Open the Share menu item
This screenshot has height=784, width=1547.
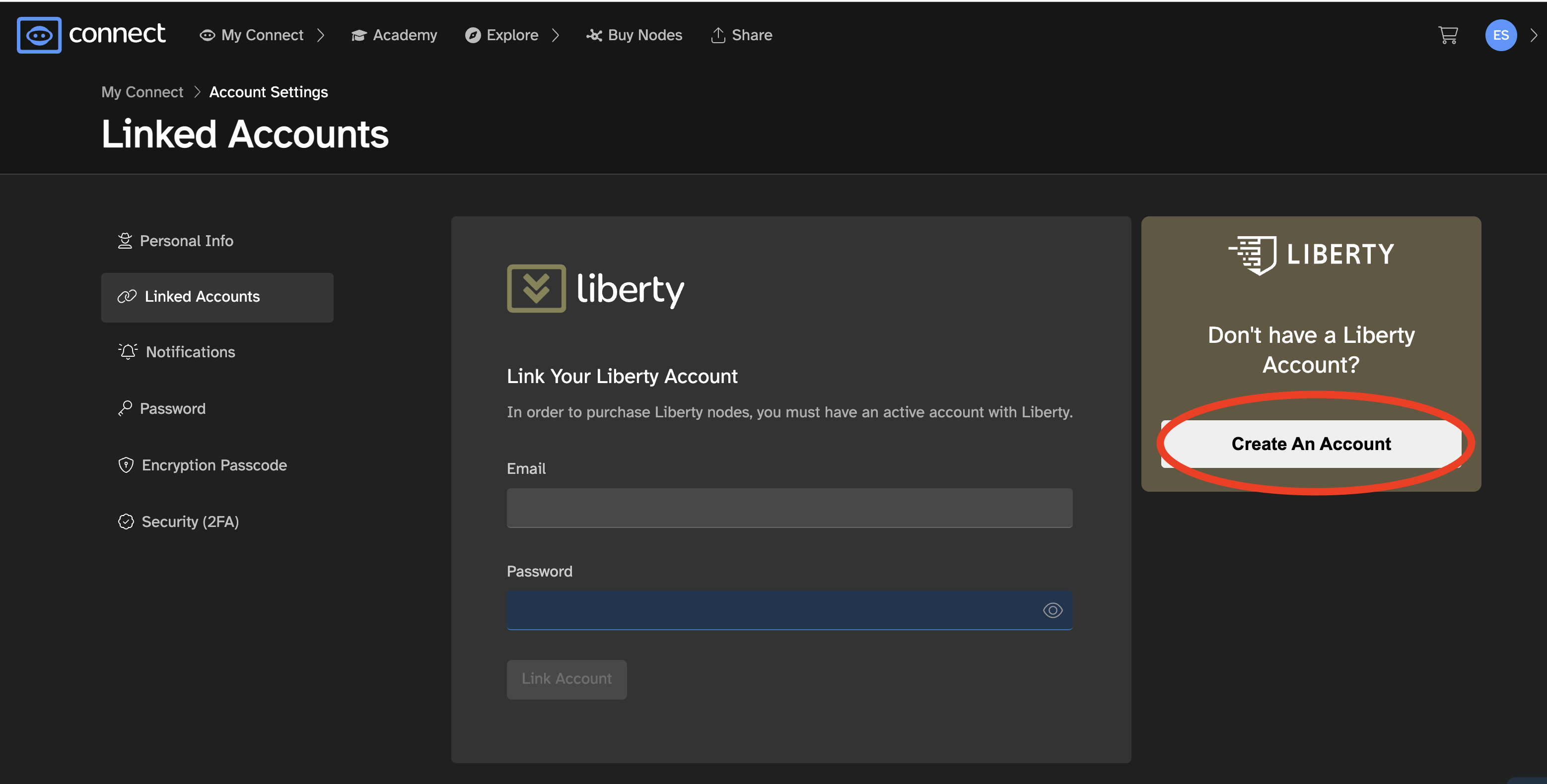pos(741,35)
